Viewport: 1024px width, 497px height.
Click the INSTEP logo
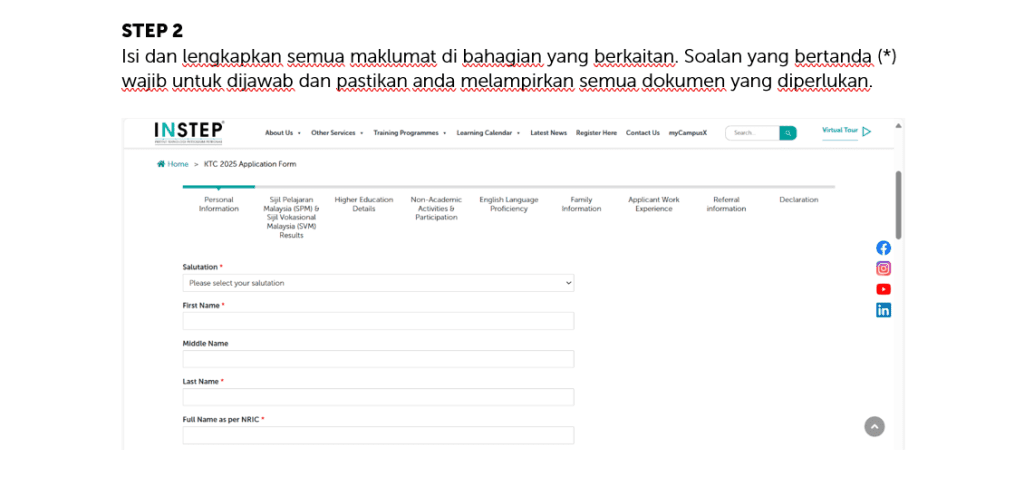[x=189, y=132]
